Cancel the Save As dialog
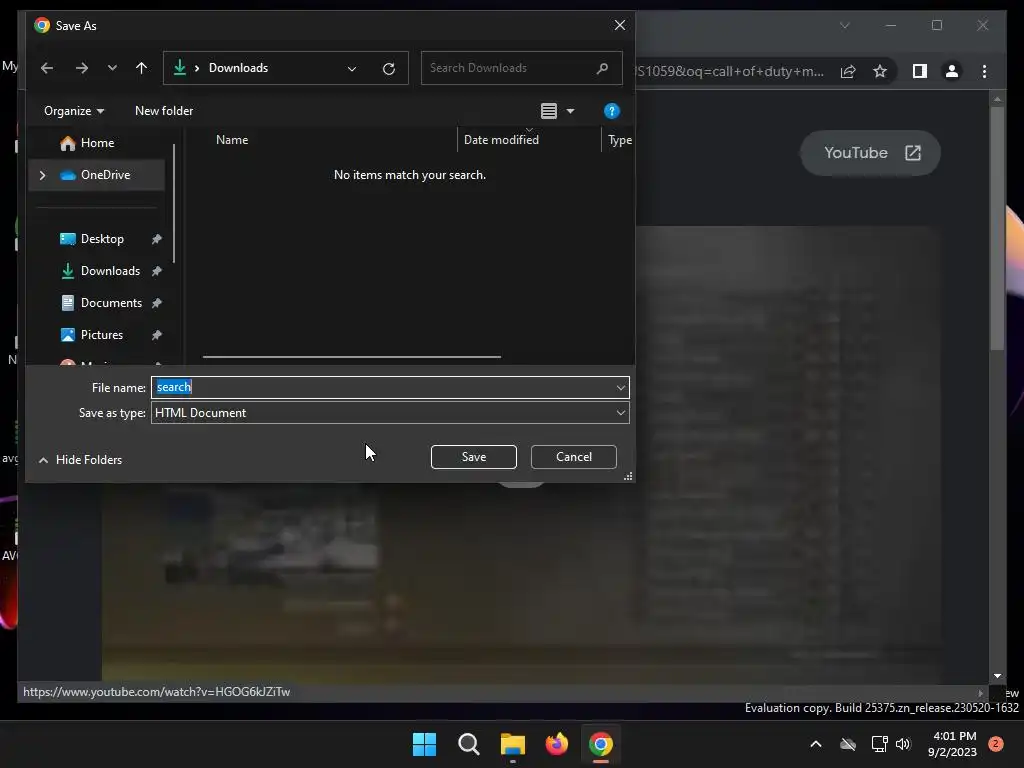This screenshot has height=768, width=1024. tap(573, 457)
